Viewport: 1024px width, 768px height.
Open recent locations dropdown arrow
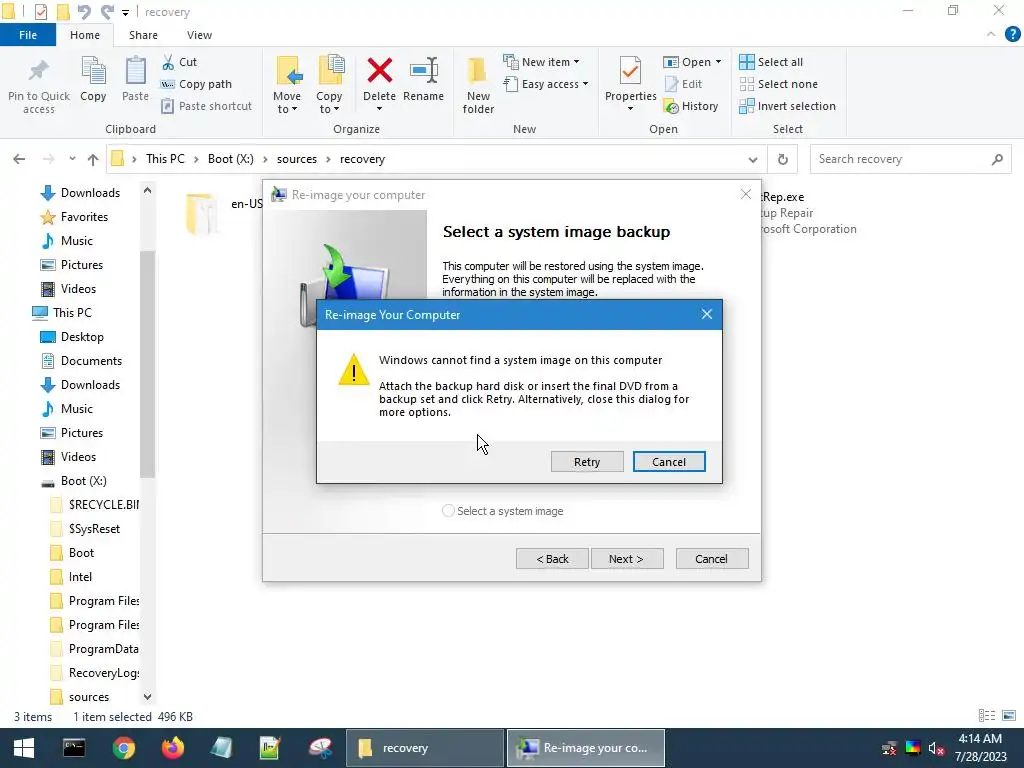[x=72, y=159]
